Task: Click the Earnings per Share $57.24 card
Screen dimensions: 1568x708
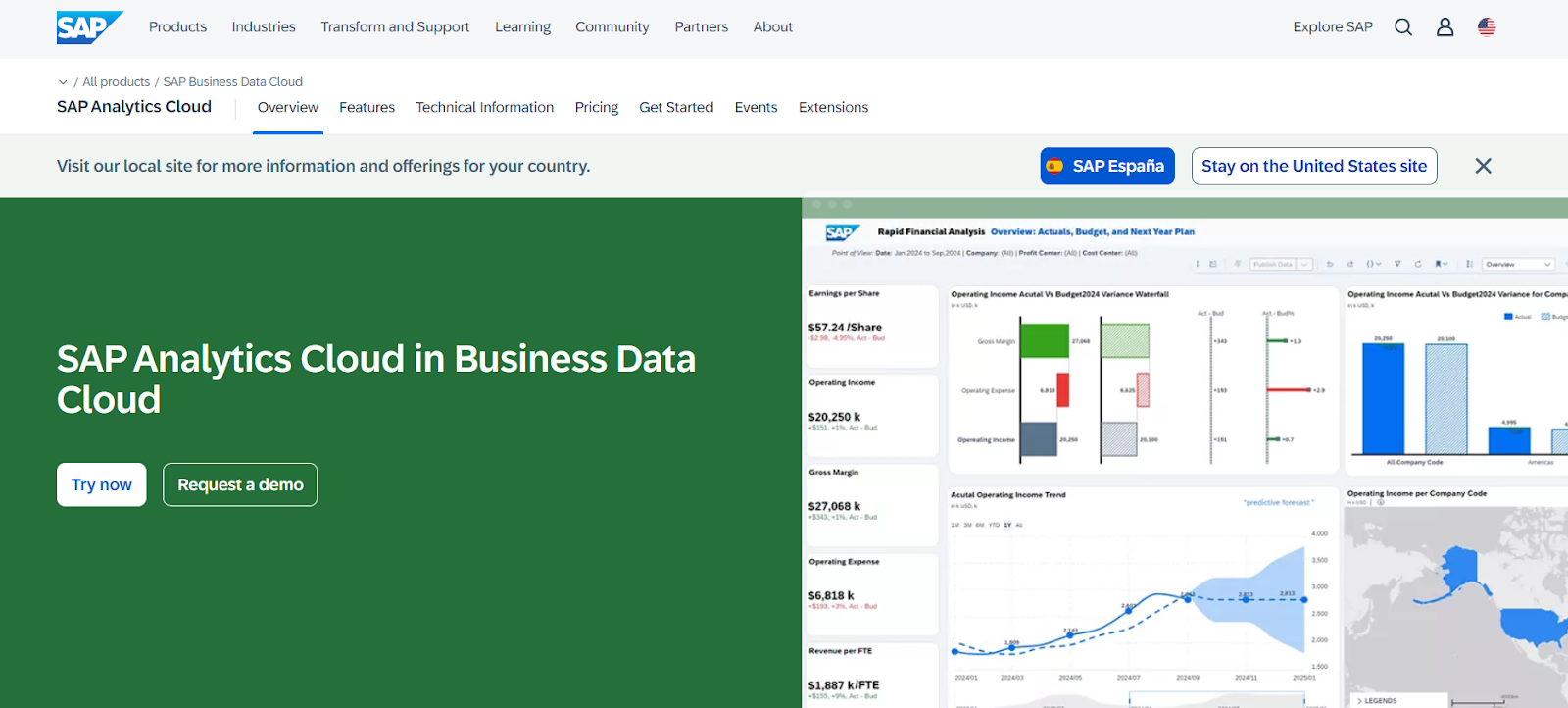Action: [870, 327]
